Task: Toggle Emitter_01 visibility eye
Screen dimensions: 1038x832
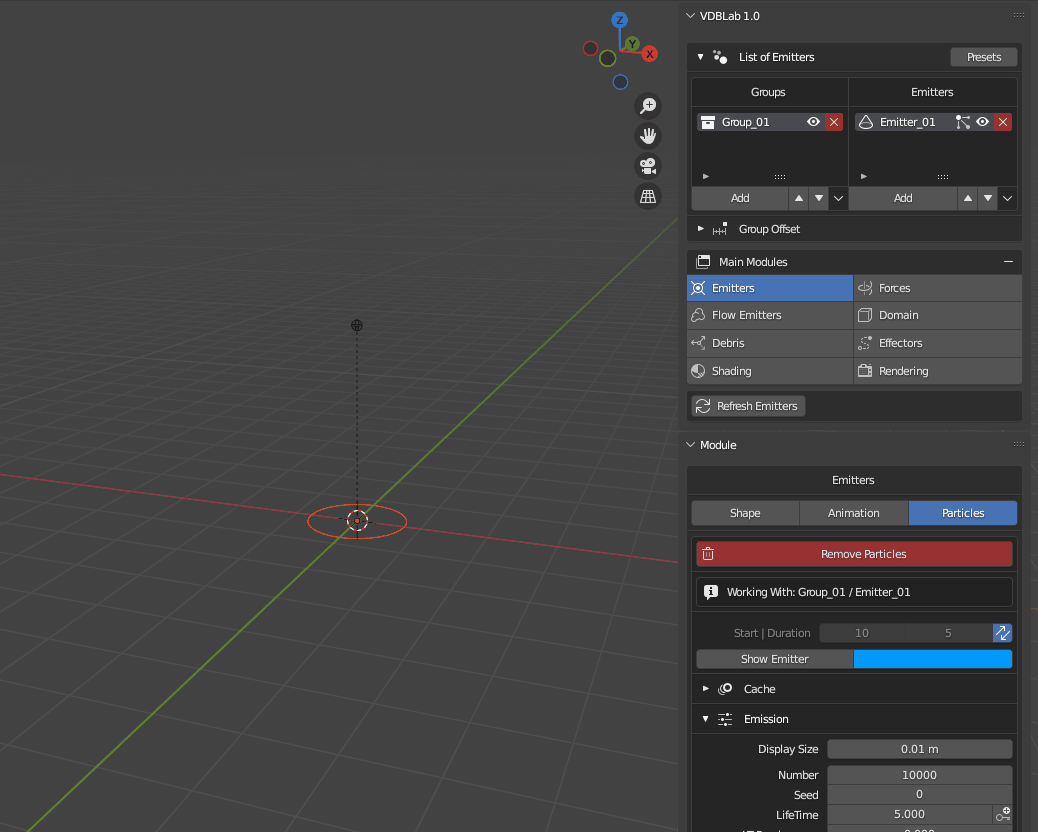Action: click(x=983, y=122)
